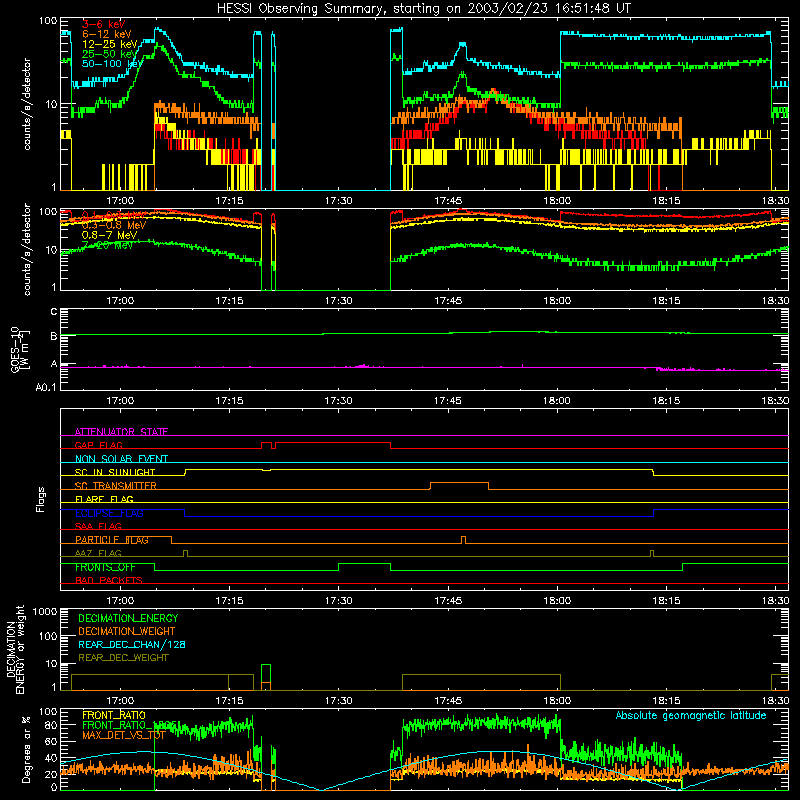Click the PARTICLE_FLAG label

click(112, 540)
